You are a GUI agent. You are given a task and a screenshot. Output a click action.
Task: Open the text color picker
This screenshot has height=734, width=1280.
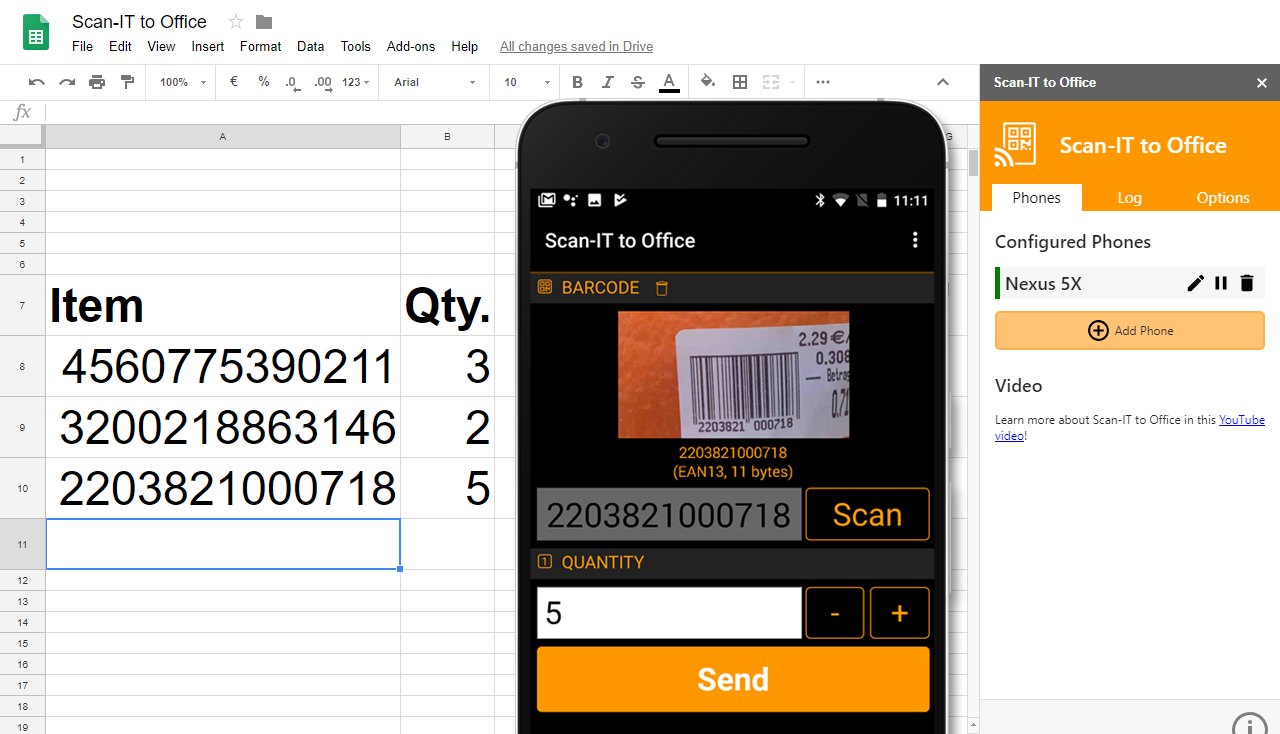669,82
